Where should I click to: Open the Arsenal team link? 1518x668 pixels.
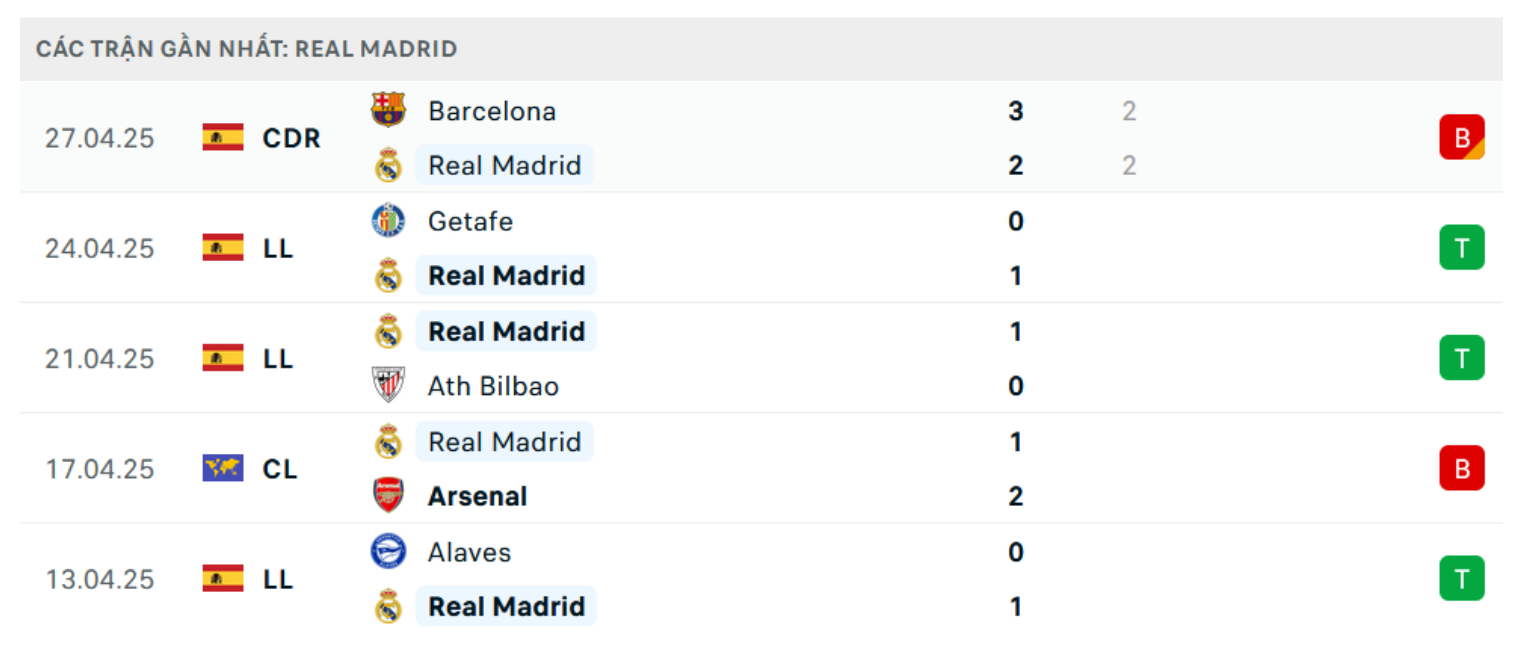(478, 496)
